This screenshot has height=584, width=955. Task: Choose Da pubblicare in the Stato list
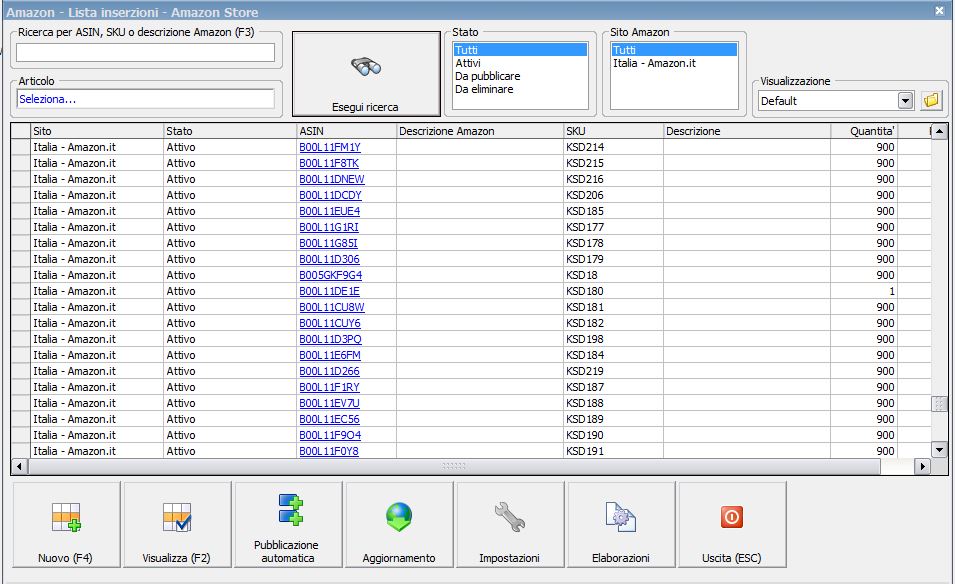click(520, 76)
